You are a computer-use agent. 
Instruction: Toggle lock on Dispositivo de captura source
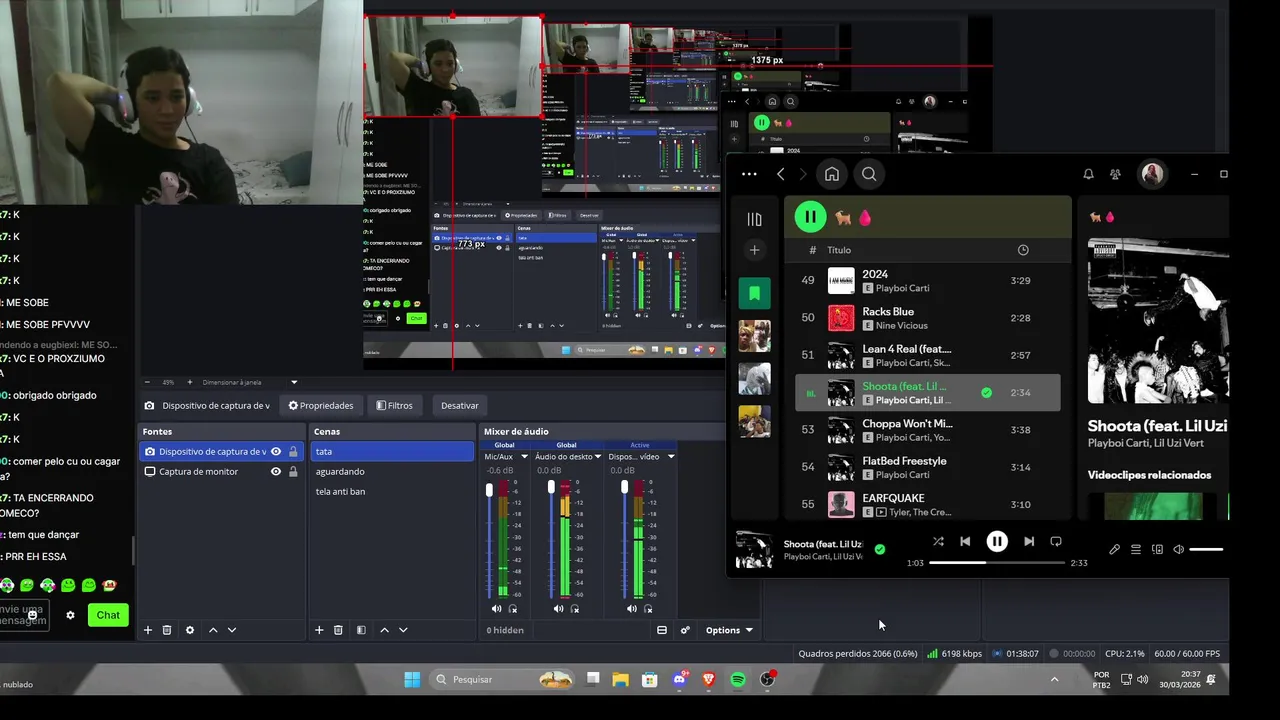click(x=293, y=452)
